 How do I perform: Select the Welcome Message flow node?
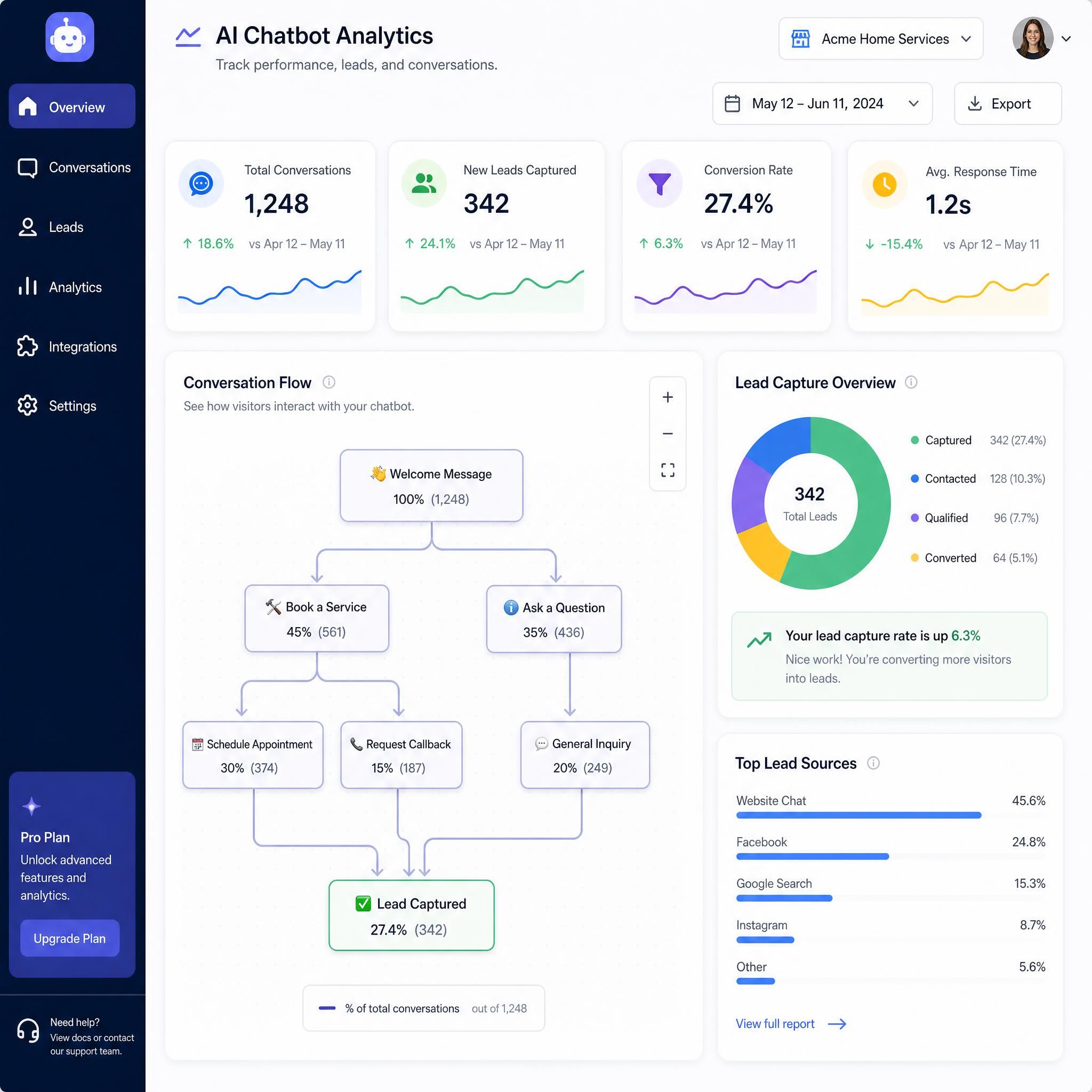click(431, 486)
